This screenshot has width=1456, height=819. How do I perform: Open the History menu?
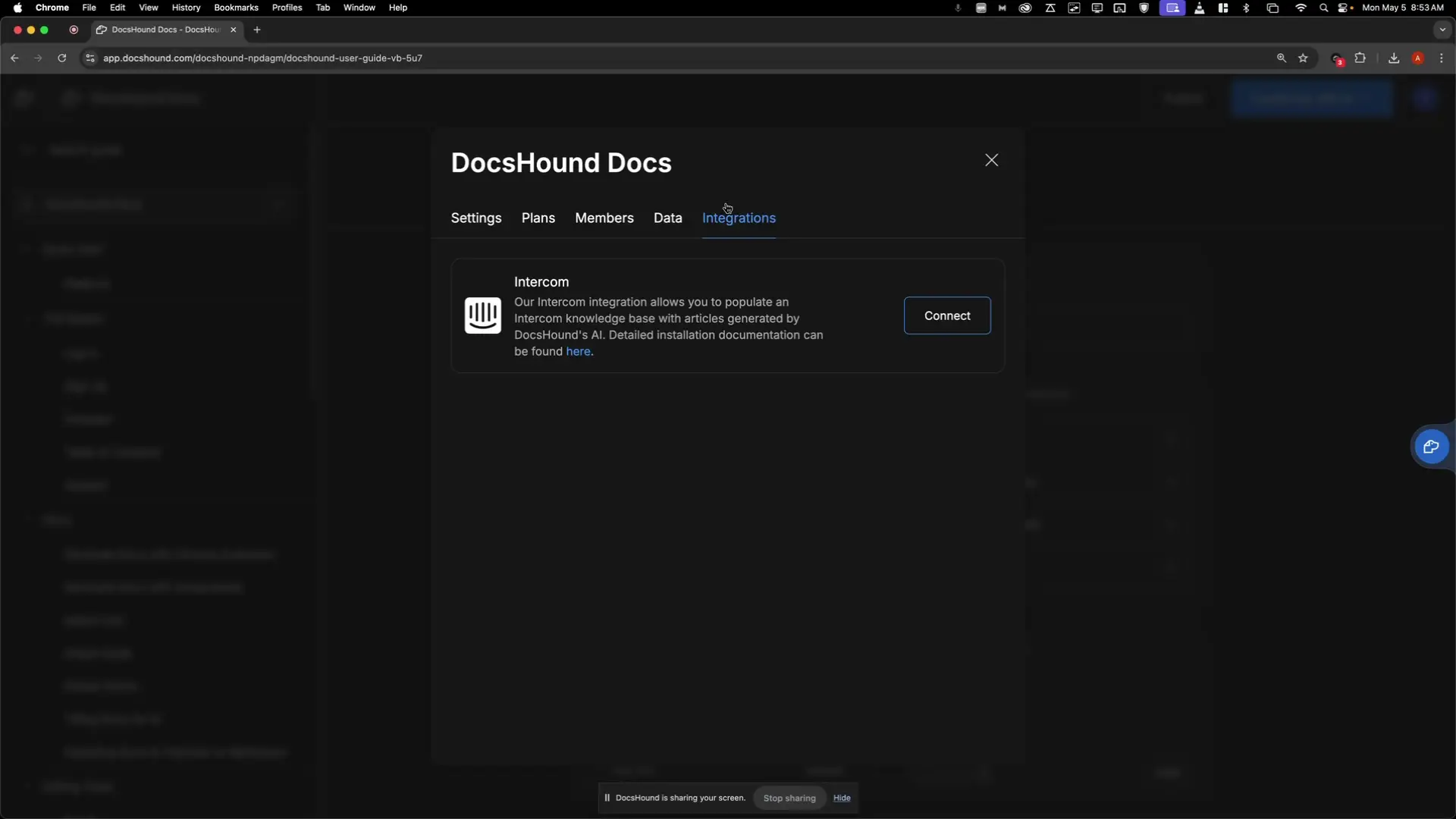click(x=186, y=8)
